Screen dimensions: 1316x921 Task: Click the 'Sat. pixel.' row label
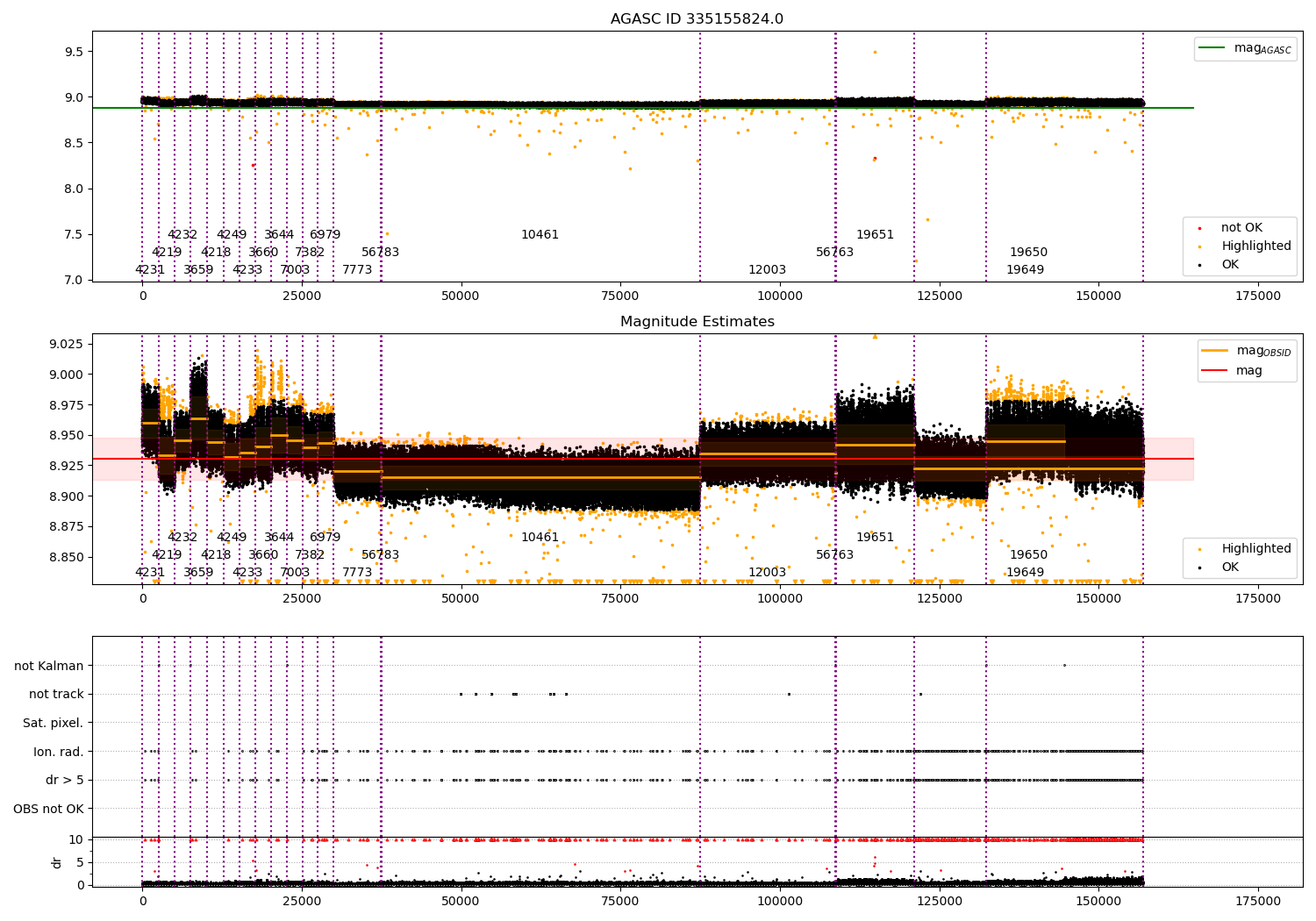(x=54, y=723)
